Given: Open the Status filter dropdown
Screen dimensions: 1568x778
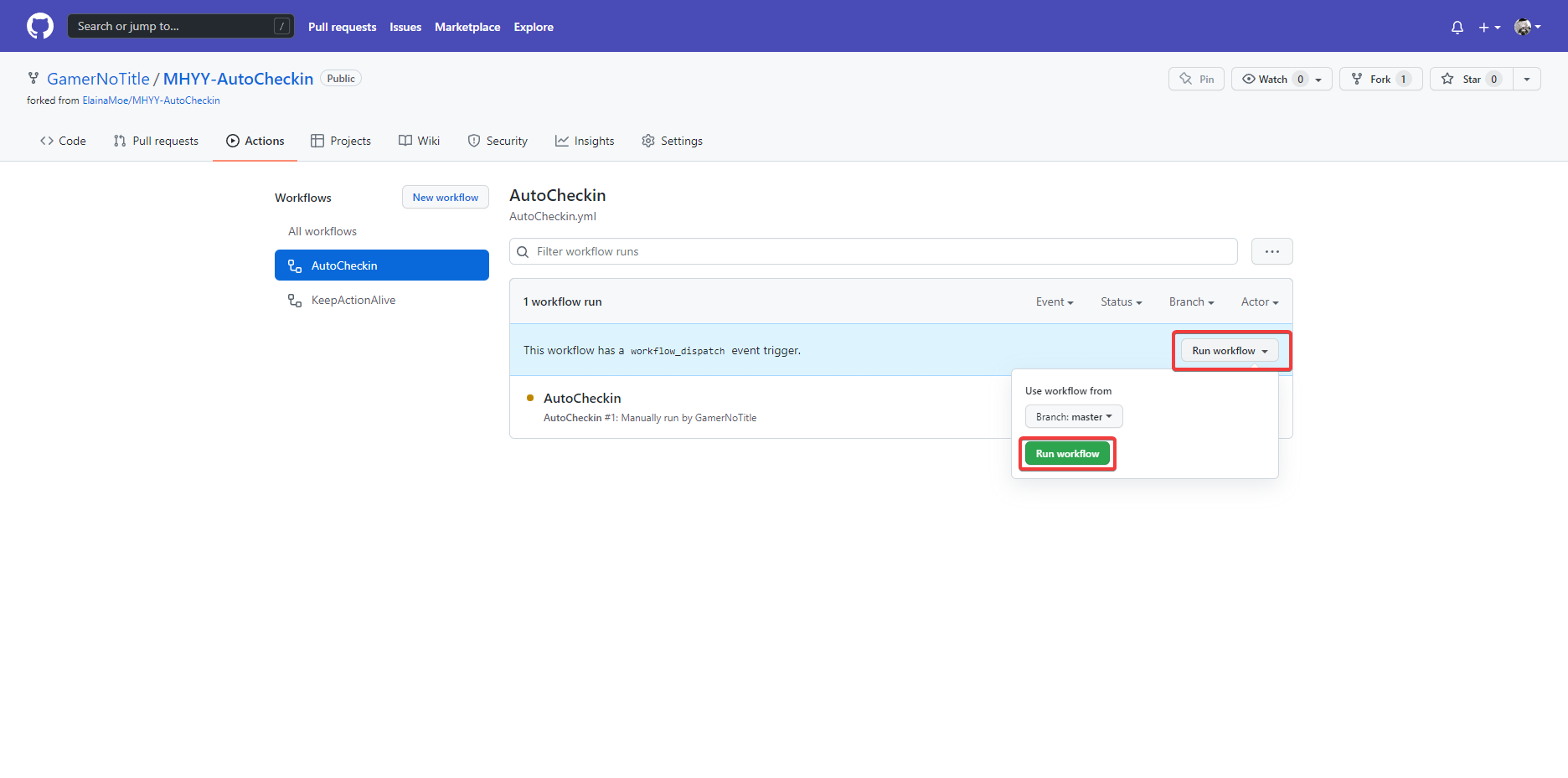Looking at the screenshot, I should [1121, 301].
